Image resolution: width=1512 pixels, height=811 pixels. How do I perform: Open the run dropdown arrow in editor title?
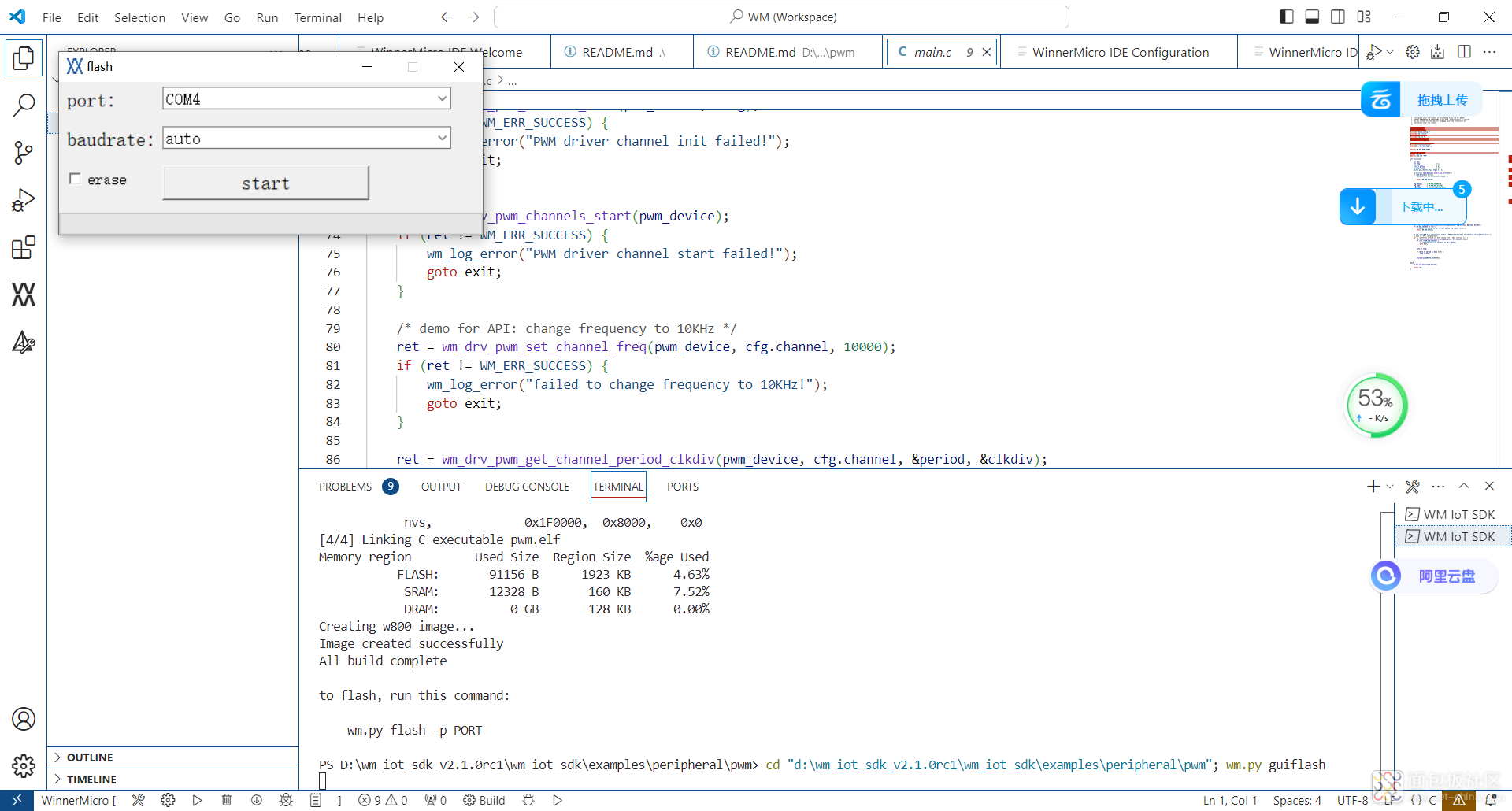(x=1390, y=52)
